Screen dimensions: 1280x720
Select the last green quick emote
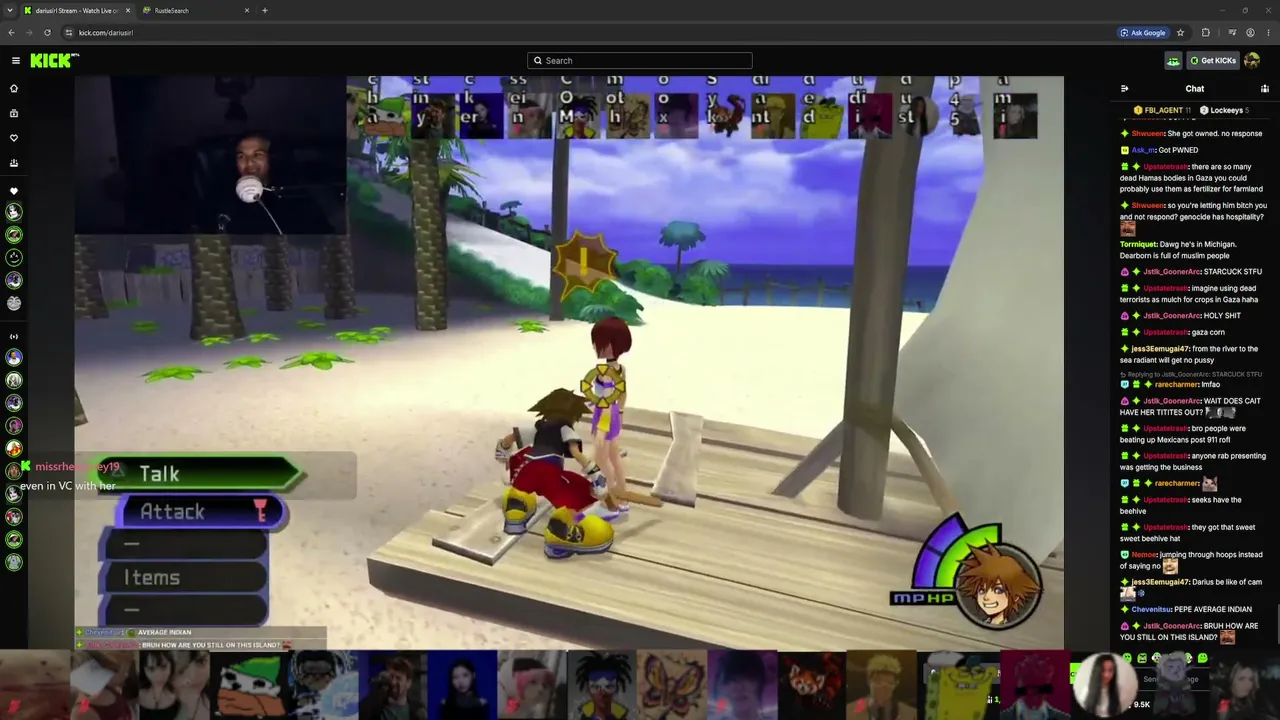1202,658
